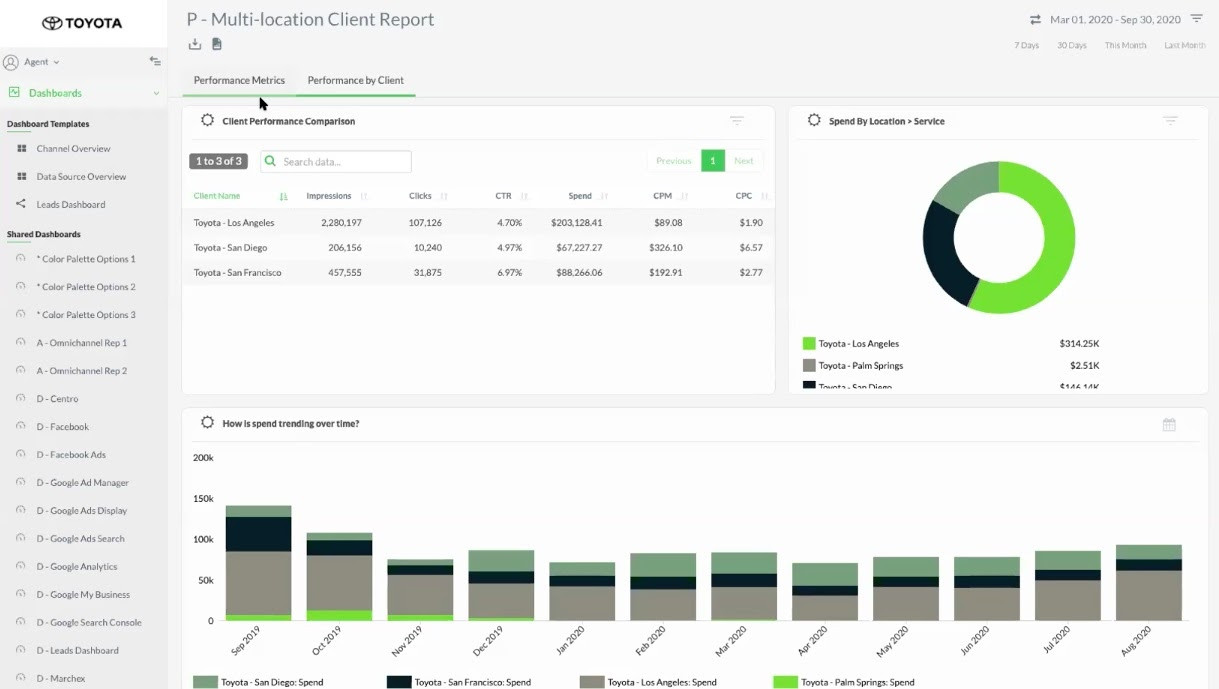Open Leads Dashboard template
Screen dimensions: 1219x689
tap(71, 205)
